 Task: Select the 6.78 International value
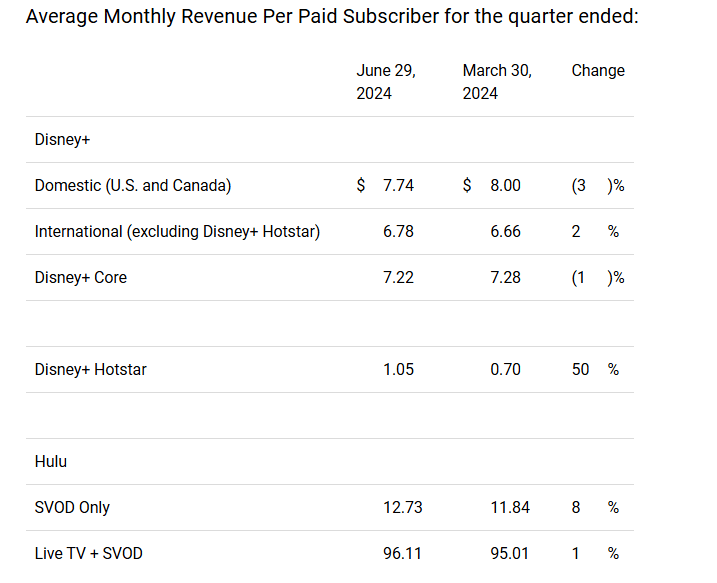tap(398, 231)
